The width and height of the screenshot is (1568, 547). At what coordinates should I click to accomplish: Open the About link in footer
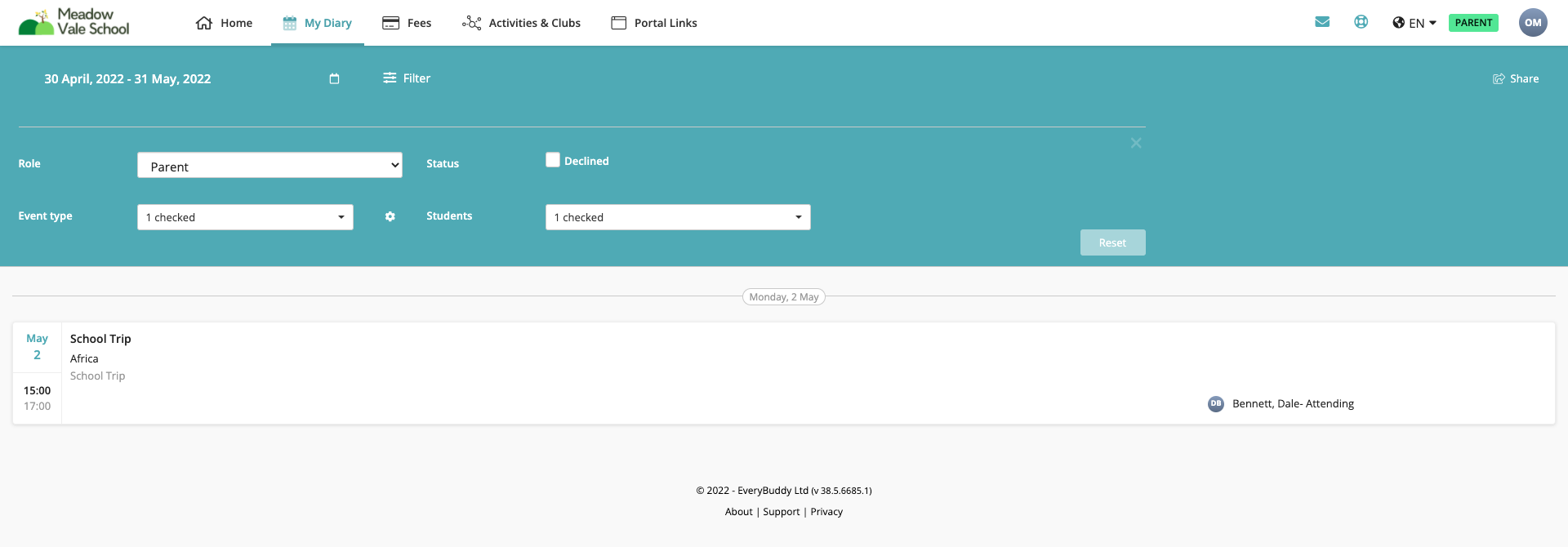click(x=739, y=512)
